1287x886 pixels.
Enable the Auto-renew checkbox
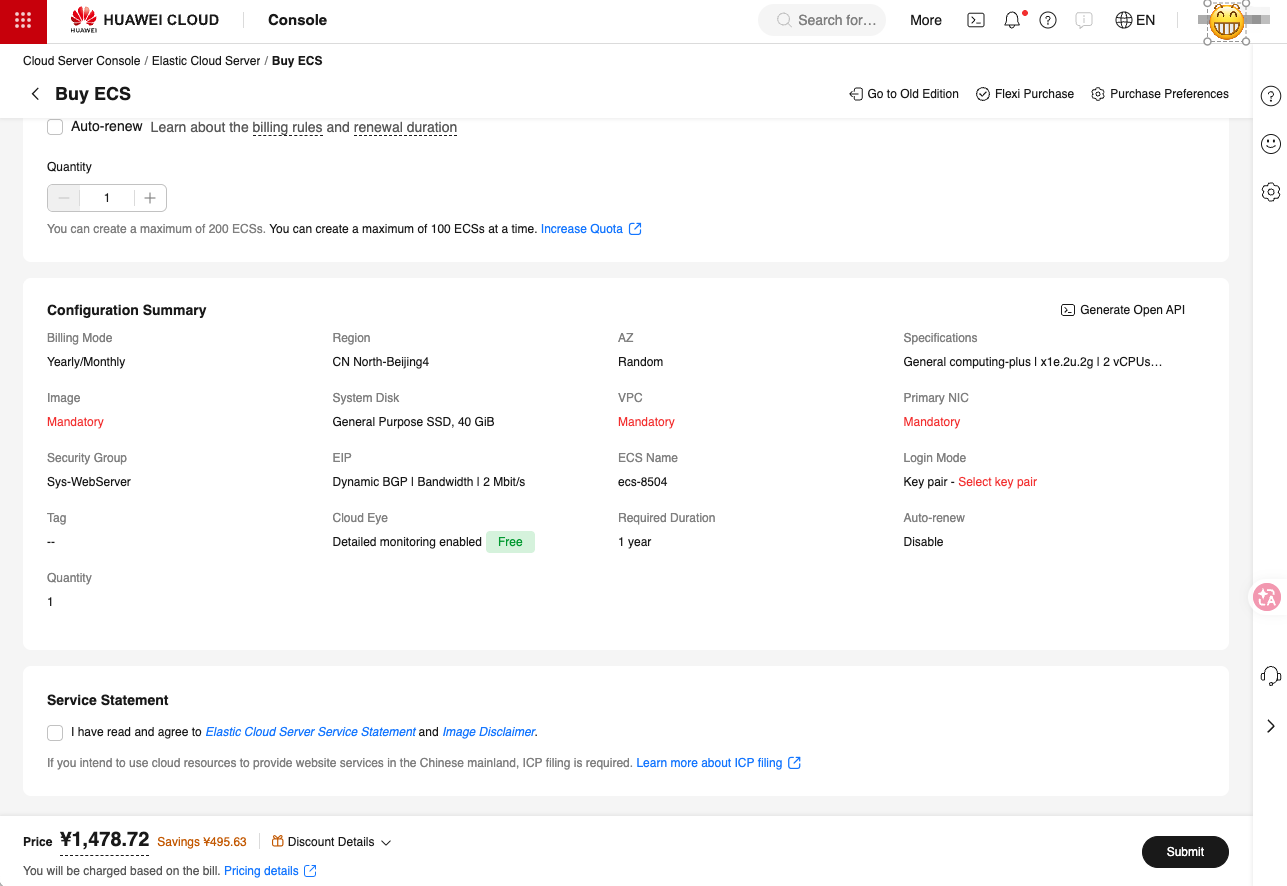point(55,127)
